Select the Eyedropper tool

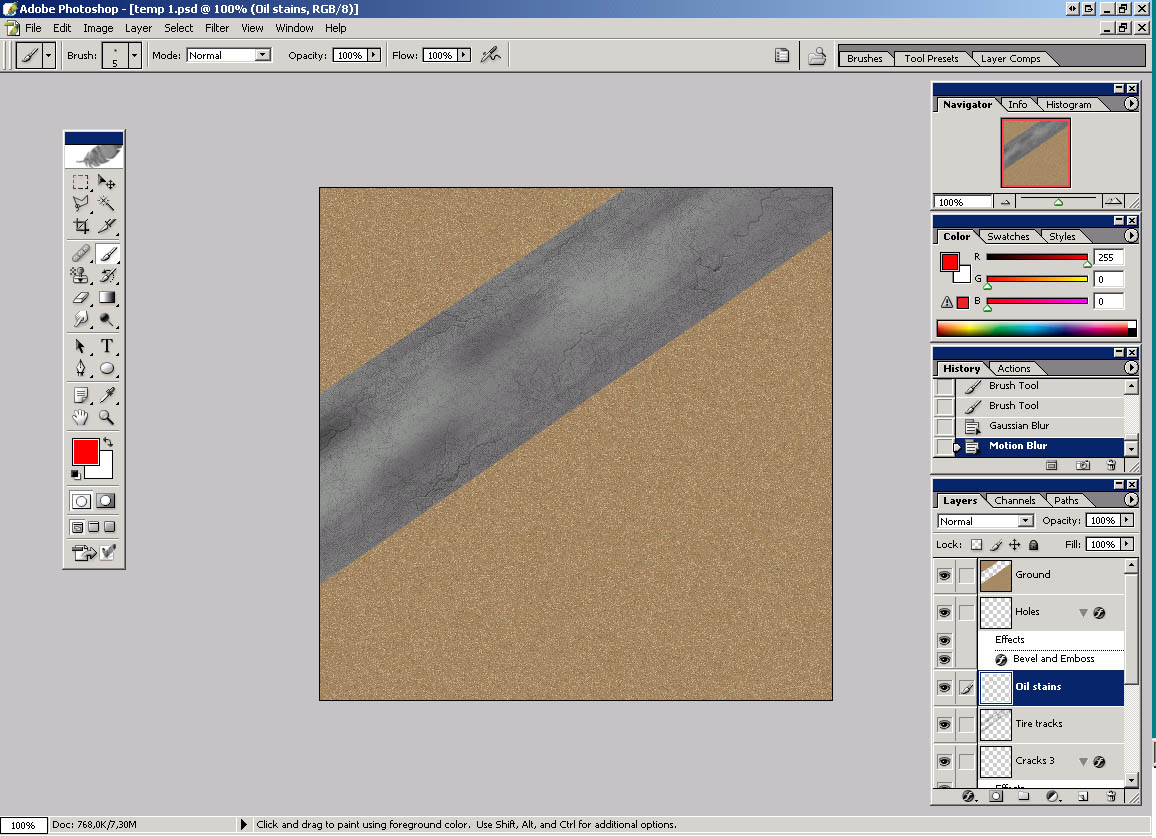point(107,395)
